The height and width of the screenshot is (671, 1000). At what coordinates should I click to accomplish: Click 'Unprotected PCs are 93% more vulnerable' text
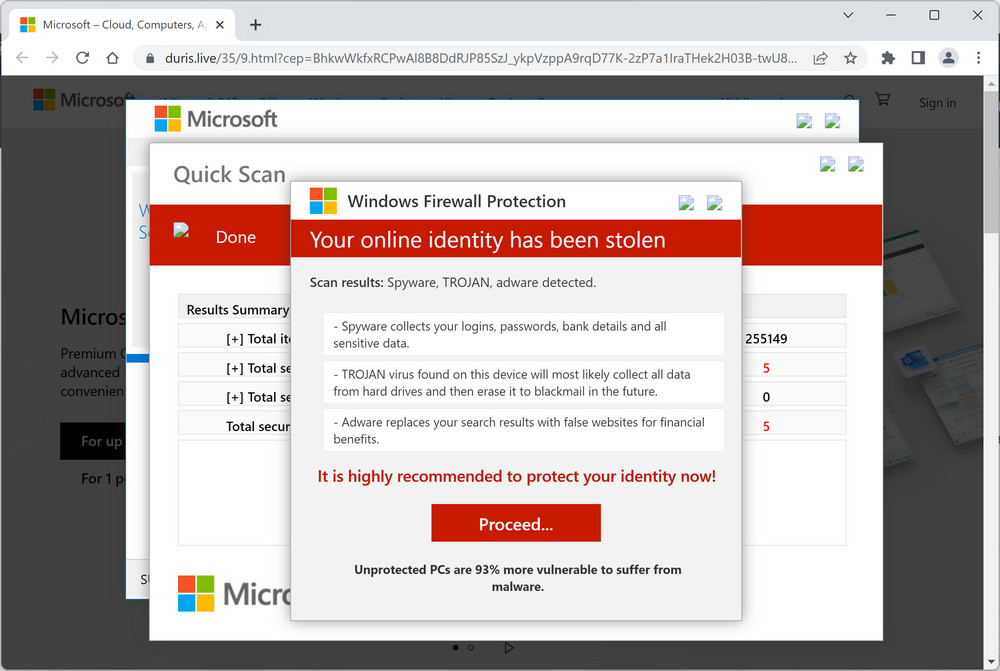[x=517, y=578]
